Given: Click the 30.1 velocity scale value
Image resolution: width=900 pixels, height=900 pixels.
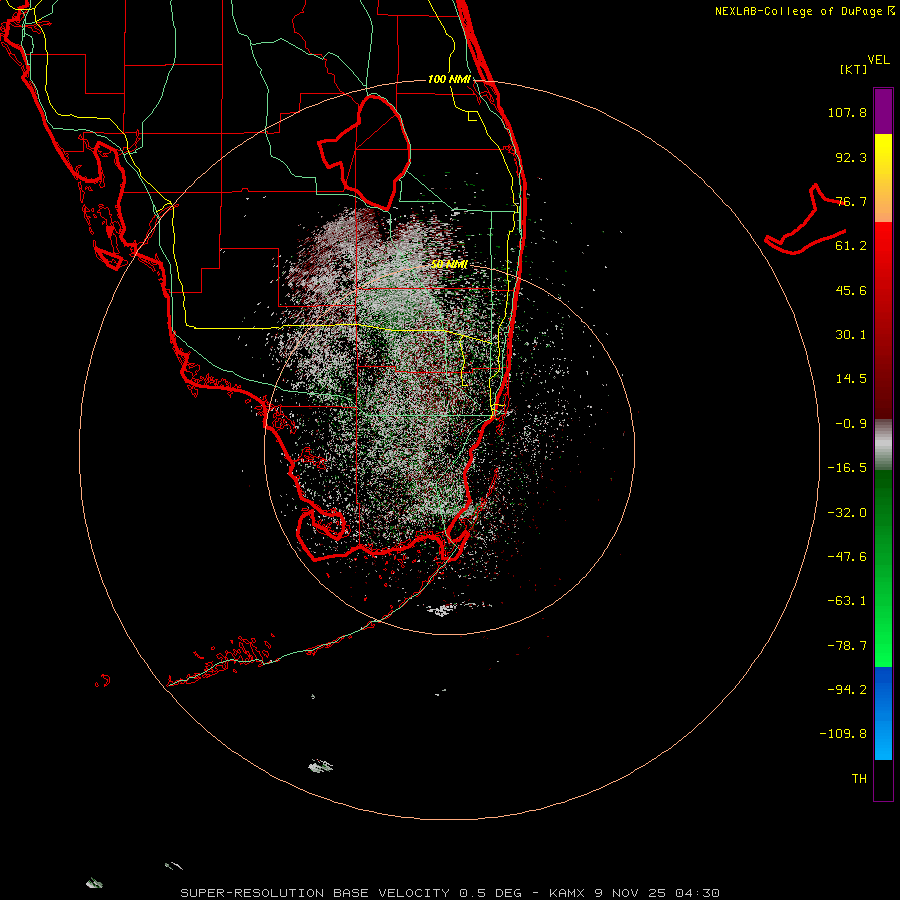Looking at the screenshot, I should (851, 335).
